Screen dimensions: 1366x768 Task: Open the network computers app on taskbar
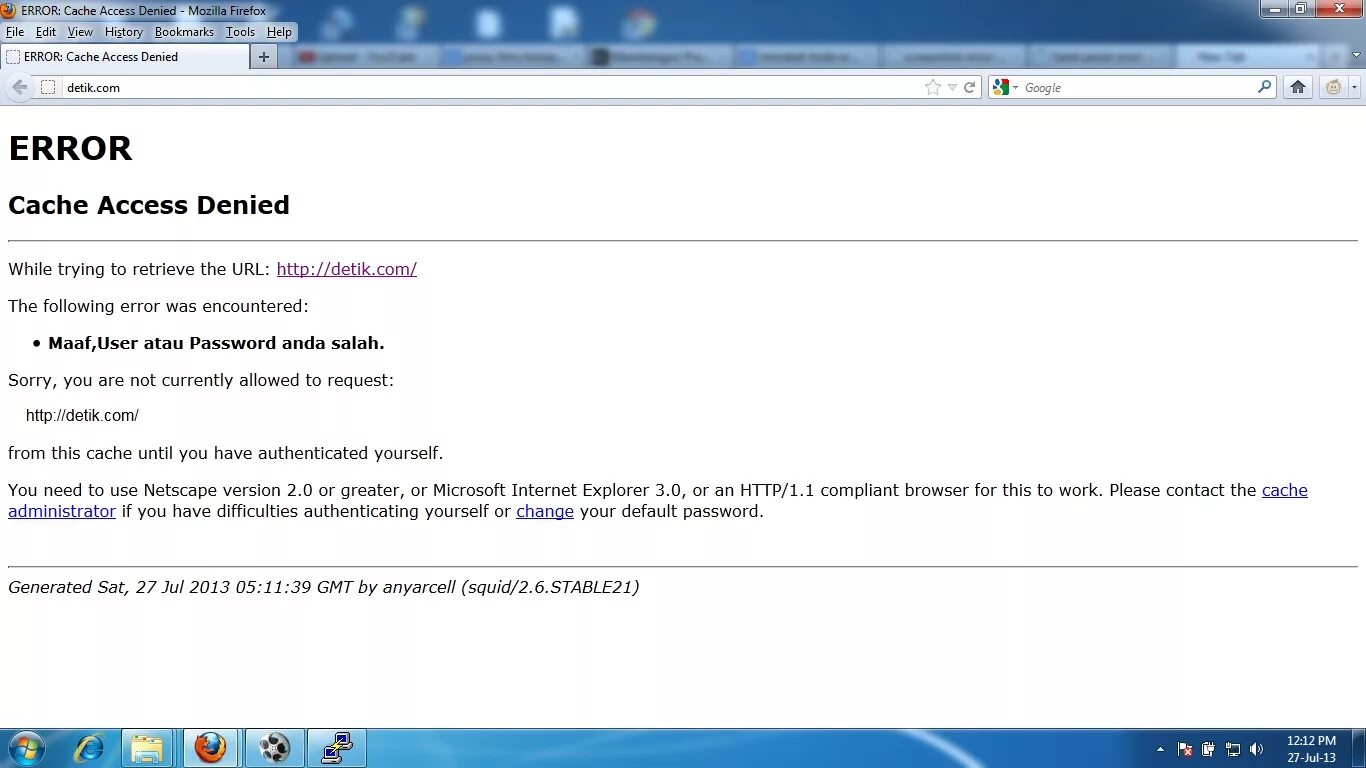(x=336, y=748)
